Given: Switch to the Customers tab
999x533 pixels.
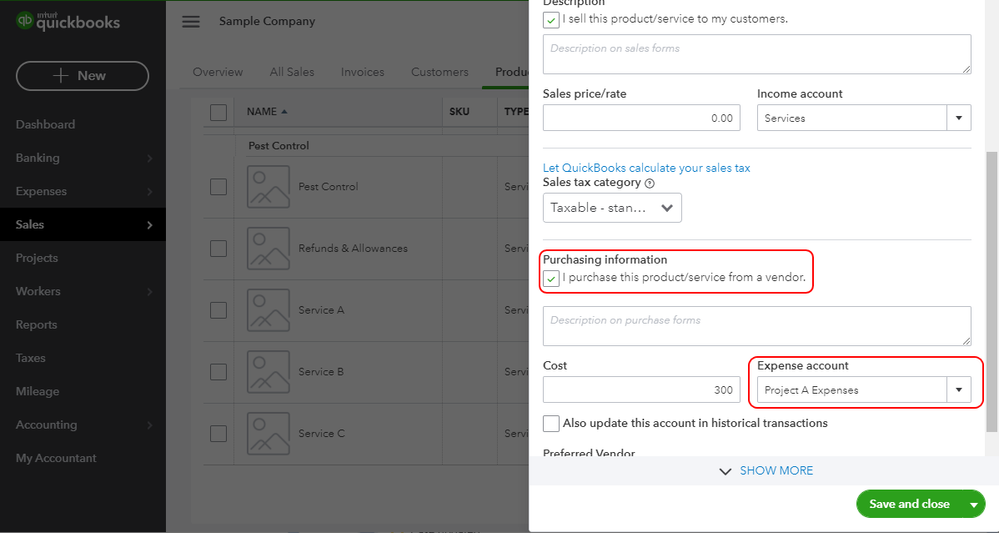Looking at the screenshot, I should (440, 72).
